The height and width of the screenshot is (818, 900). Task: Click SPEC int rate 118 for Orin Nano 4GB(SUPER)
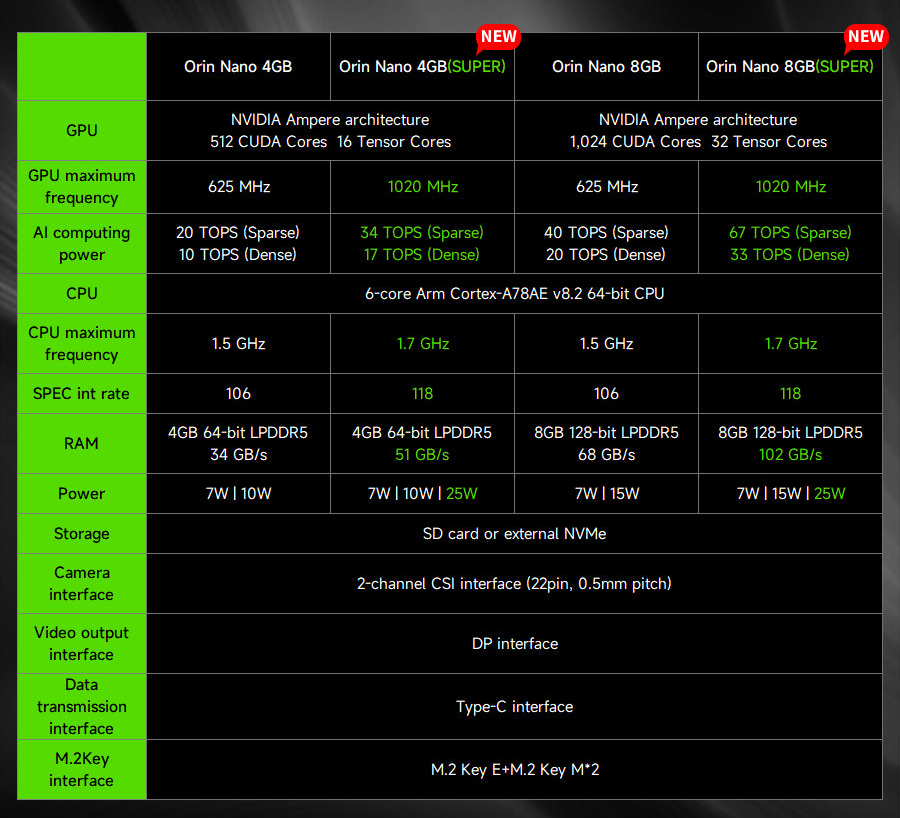[422, 393]
